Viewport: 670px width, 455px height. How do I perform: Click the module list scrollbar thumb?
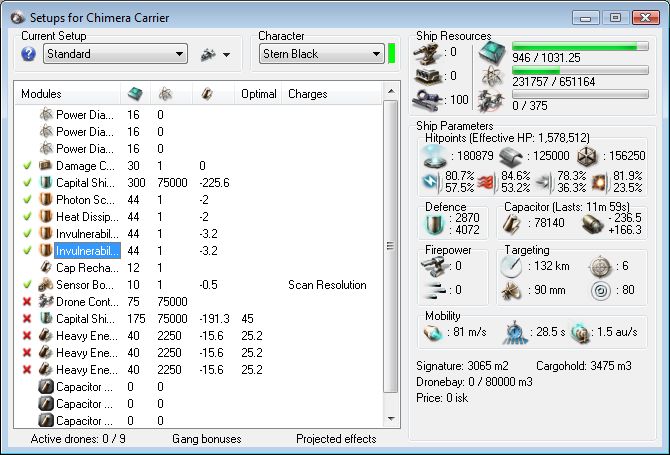click(391, 246)
